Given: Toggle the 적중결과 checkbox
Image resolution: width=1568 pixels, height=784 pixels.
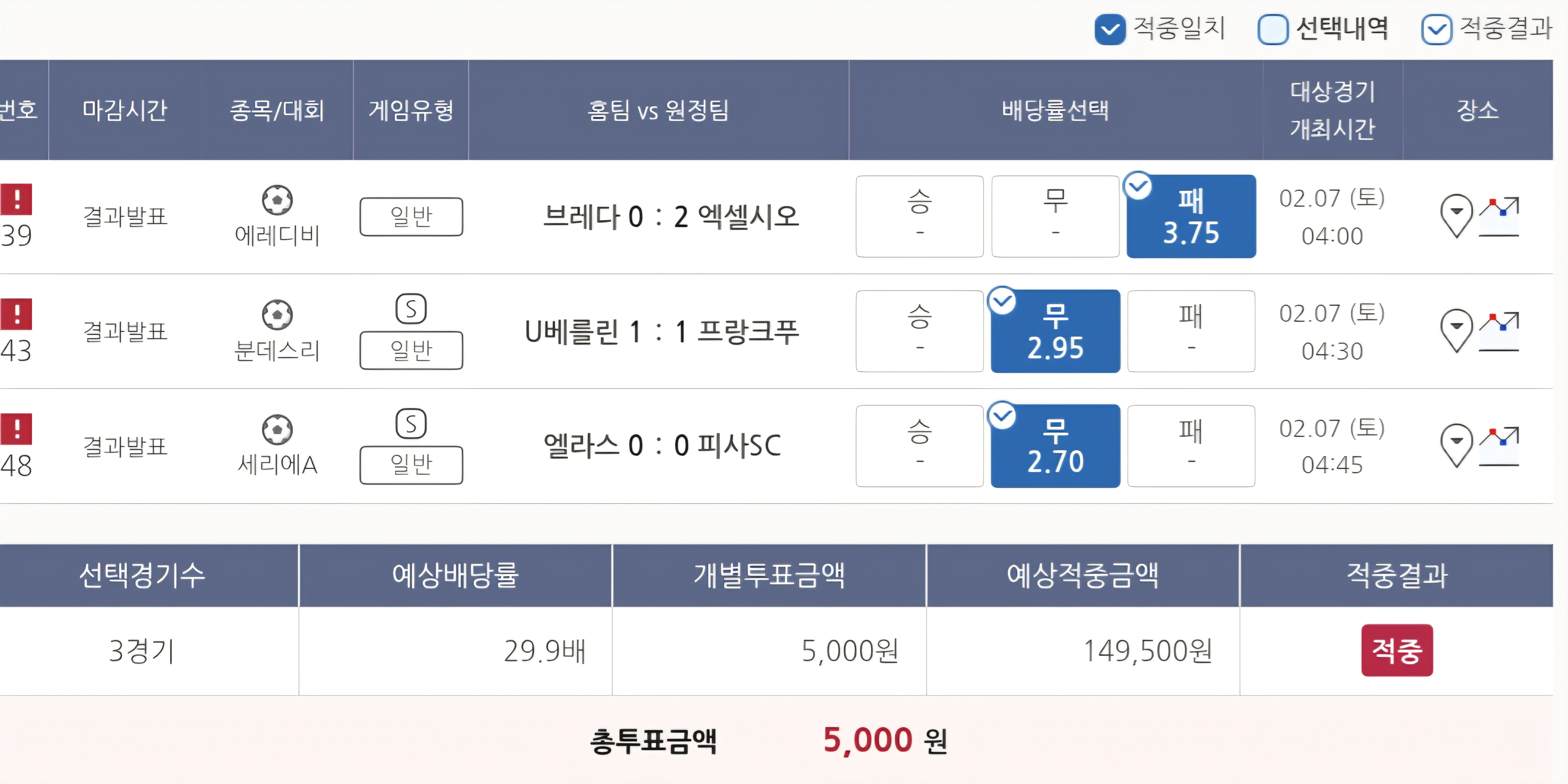Looking at the screenshot, I should pyautogui.click(x=1436, y=29).
